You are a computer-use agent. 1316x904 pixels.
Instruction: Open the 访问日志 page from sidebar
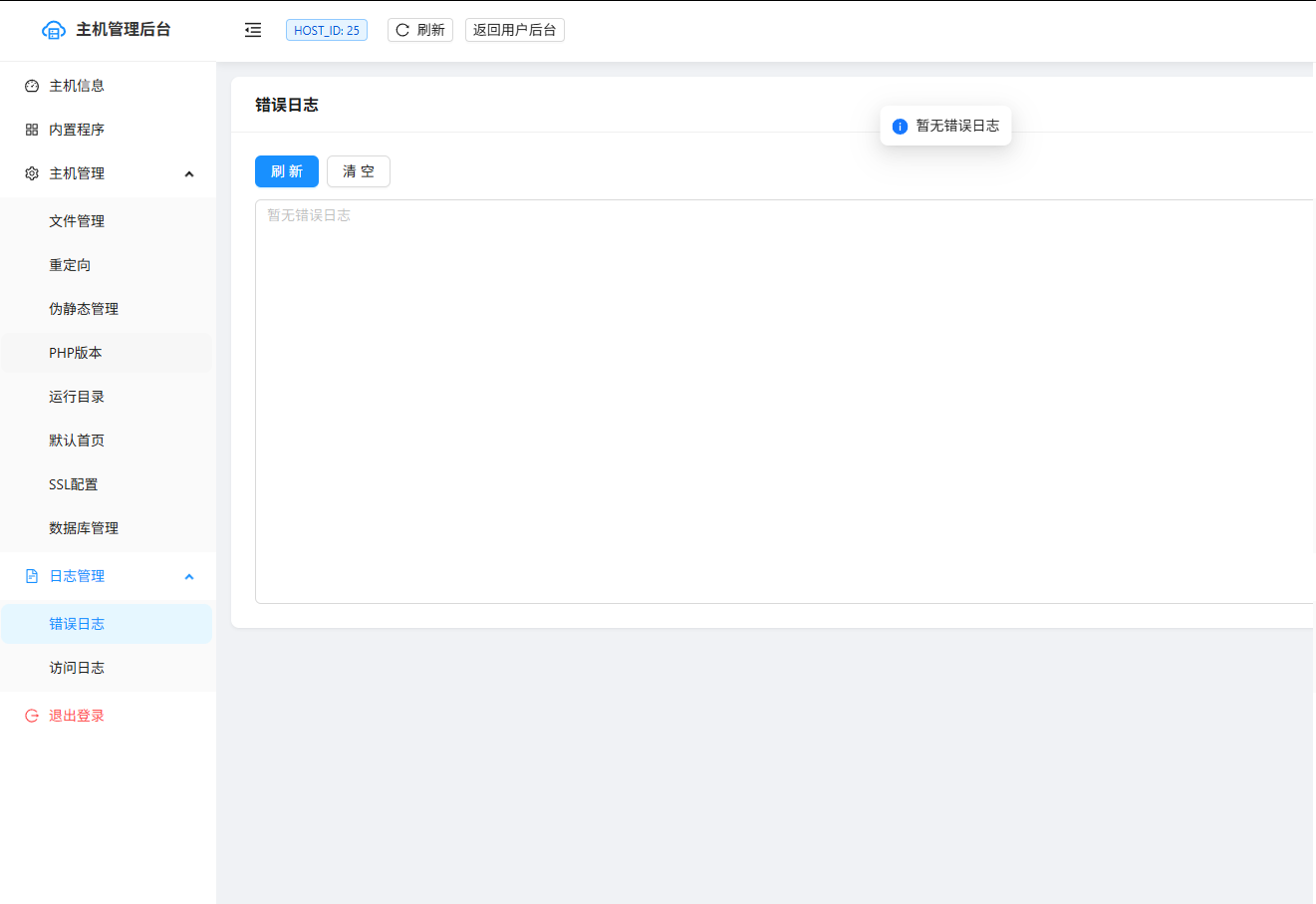click(76, 668)
